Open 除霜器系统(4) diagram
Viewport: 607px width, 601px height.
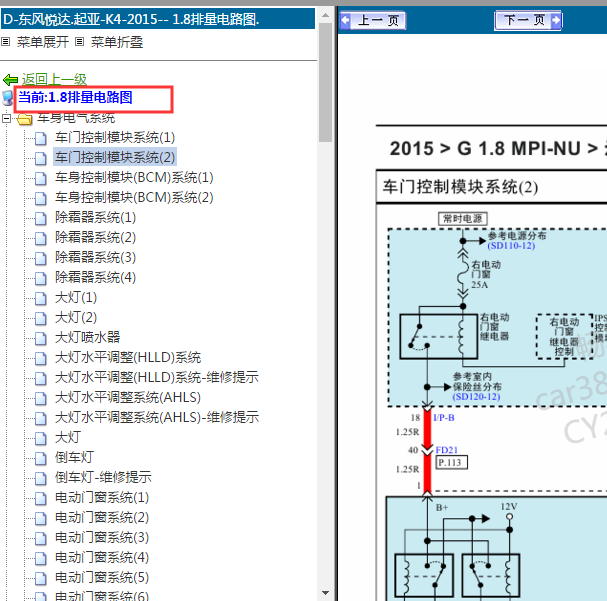point(95,277)
